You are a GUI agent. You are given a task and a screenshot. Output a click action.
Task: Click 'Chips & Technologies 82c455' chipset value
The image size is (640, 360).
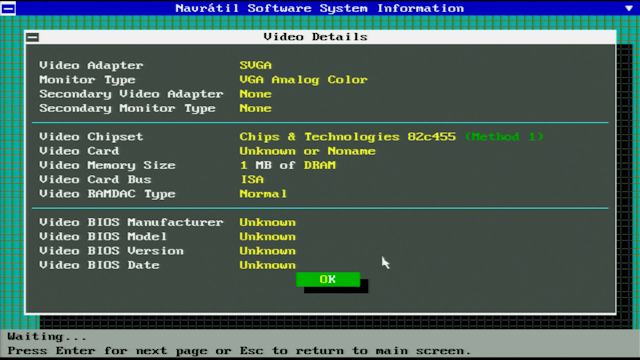(x=347, y=137)
